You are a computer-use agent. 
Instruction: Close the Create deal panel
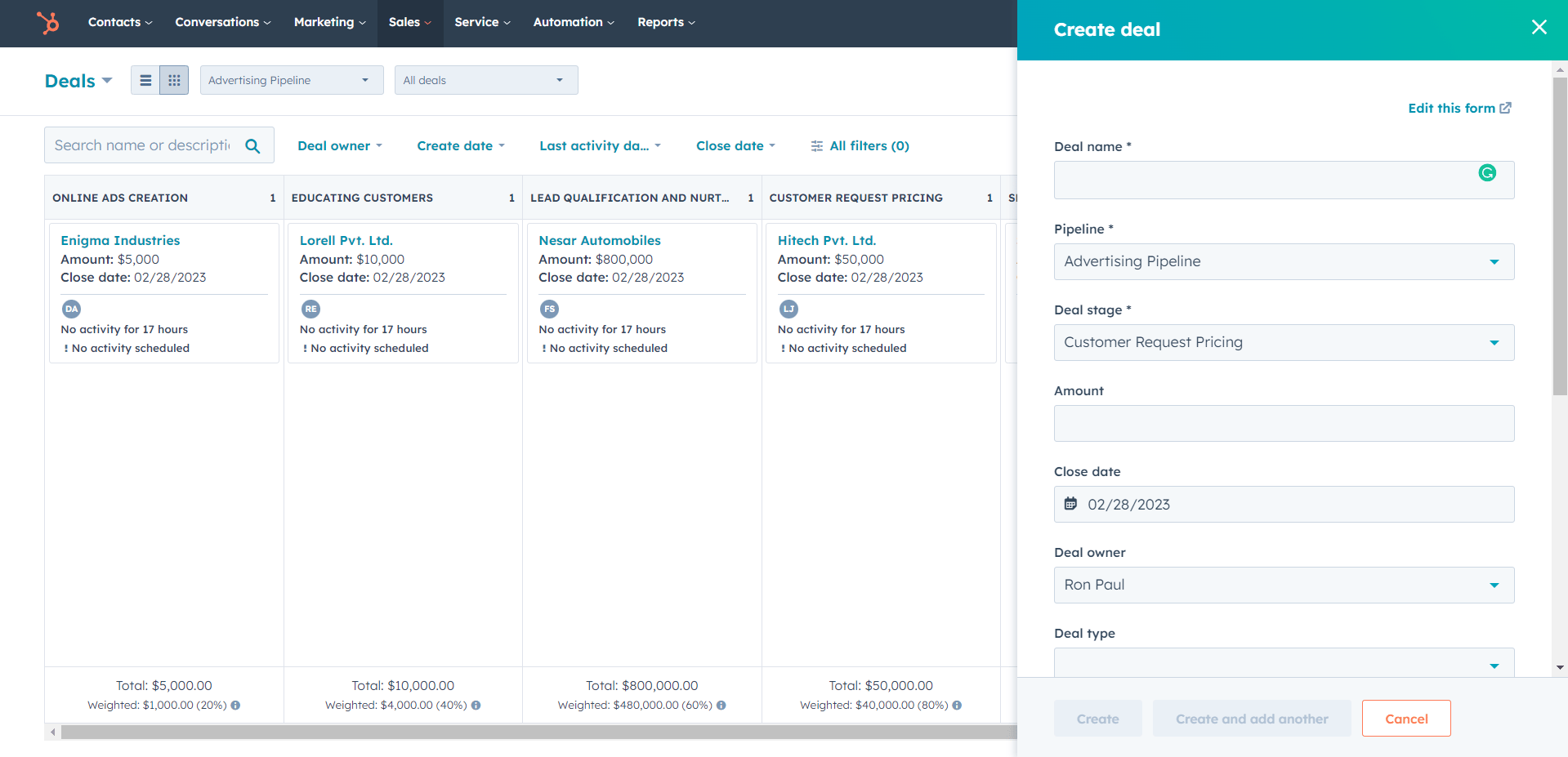pyautogui.click(x=1539, y=27)
